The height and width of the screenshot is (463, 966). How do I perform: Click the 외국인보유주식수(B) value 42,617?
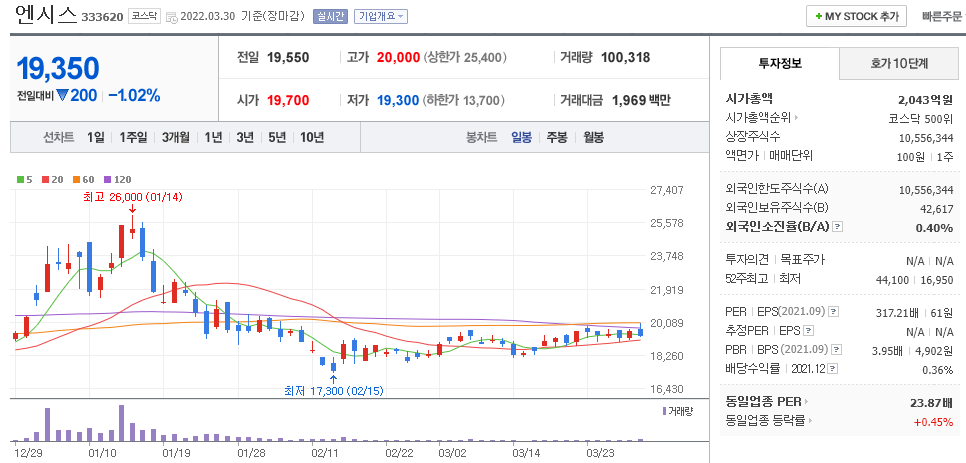click(x=935, y=208)
